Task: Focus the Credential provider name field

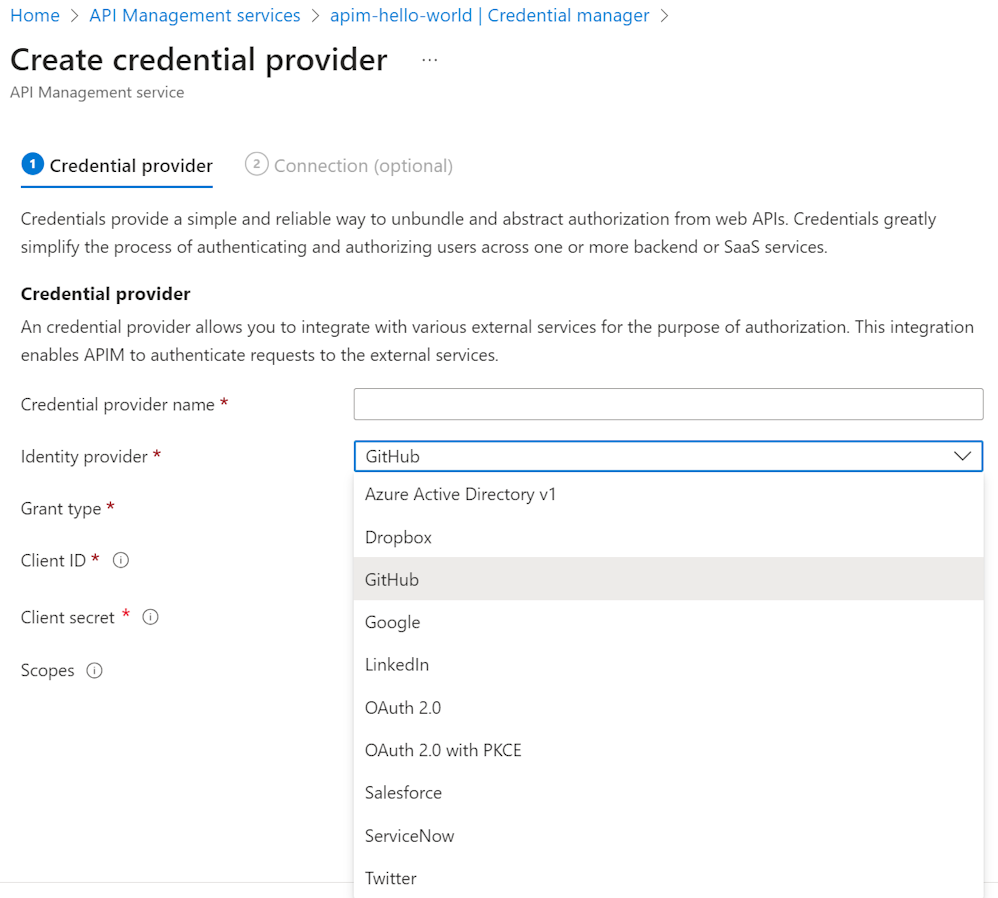Action: [x=668, y=404]
